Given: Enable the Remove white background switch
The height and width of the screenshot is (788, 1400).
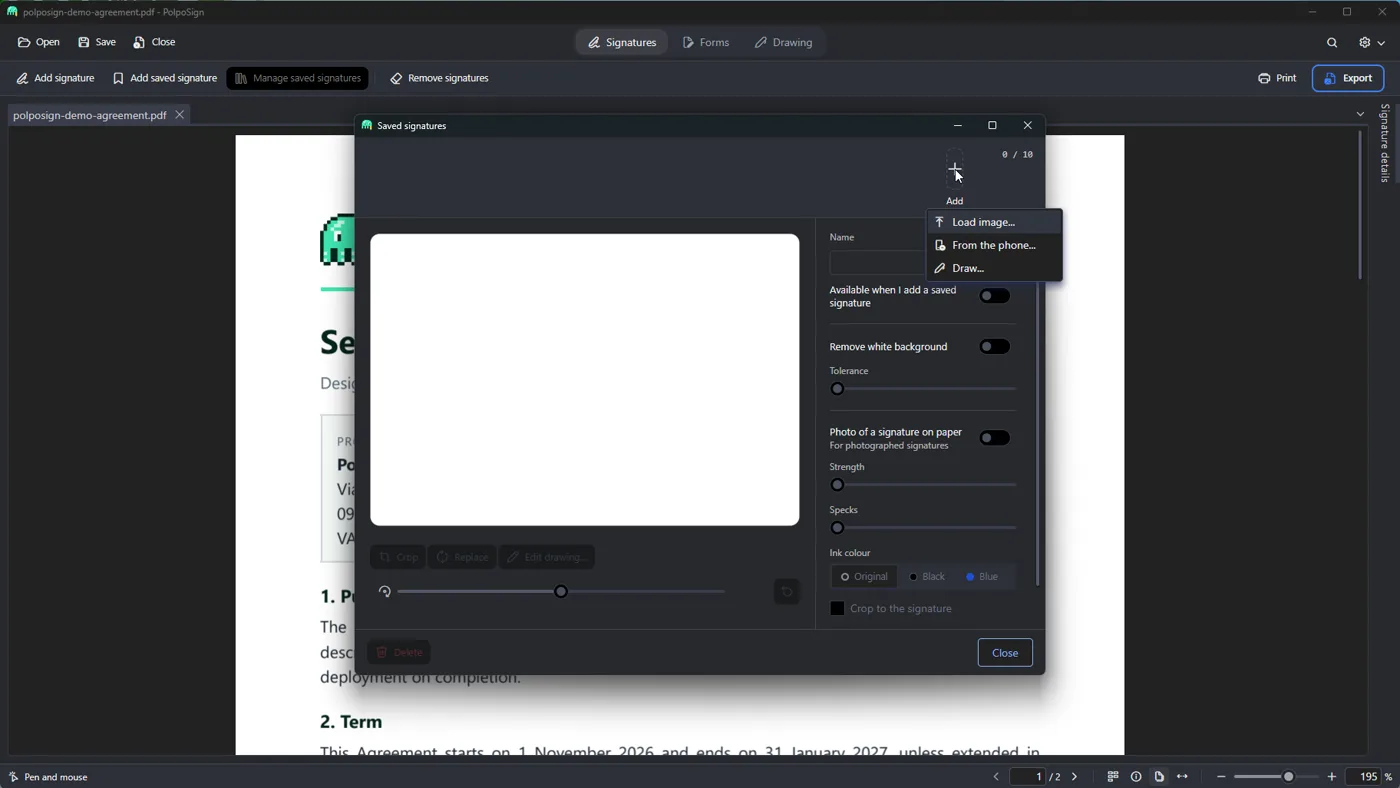Looking at the screenshot, I should click(994, 347).
